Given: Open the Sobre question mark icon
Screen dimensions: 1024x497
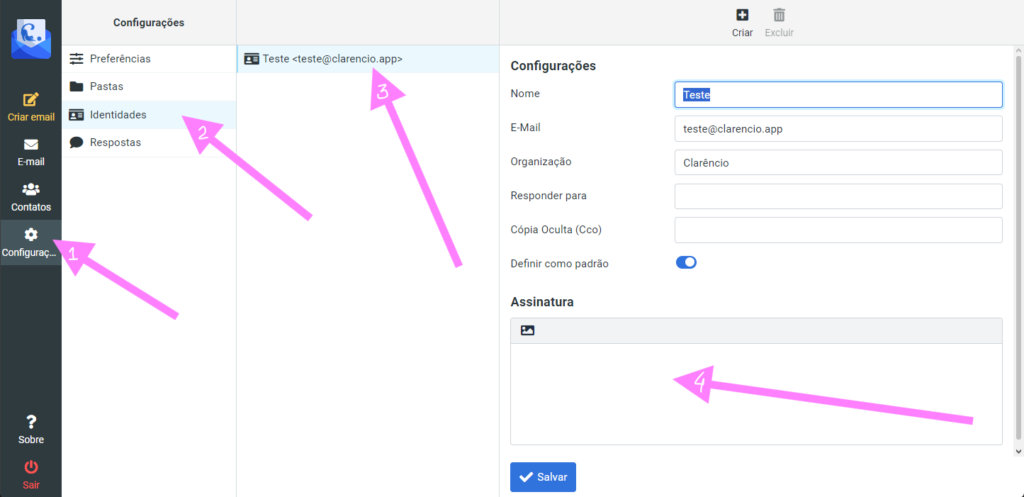Looking at the screenshot, I should click(x=31, y=422).
